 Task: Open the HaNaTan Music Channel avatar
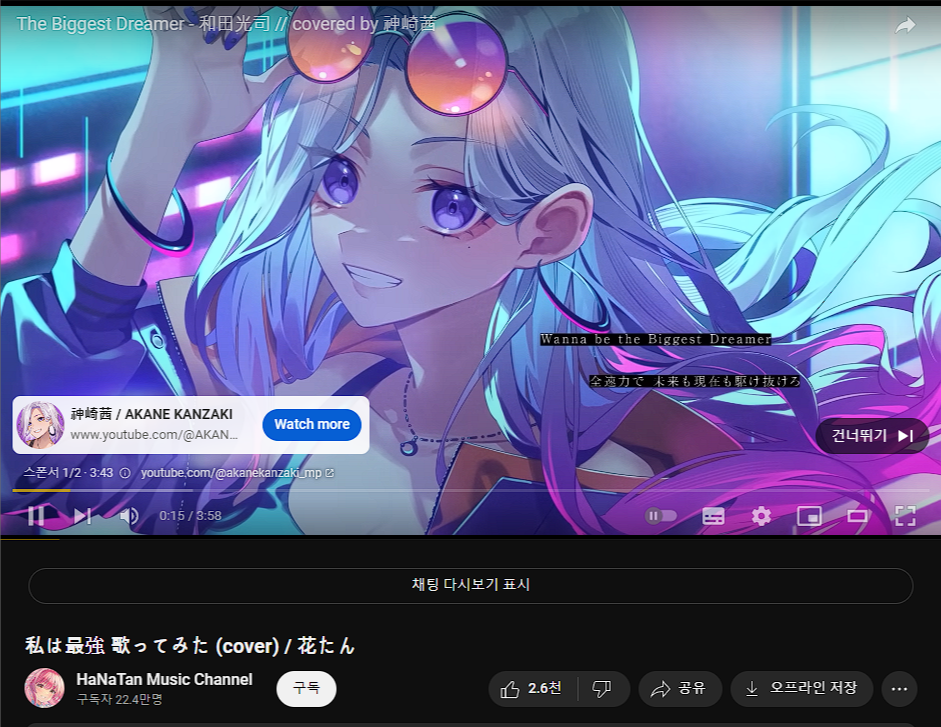pyautogui.click(x=44, y=688)
